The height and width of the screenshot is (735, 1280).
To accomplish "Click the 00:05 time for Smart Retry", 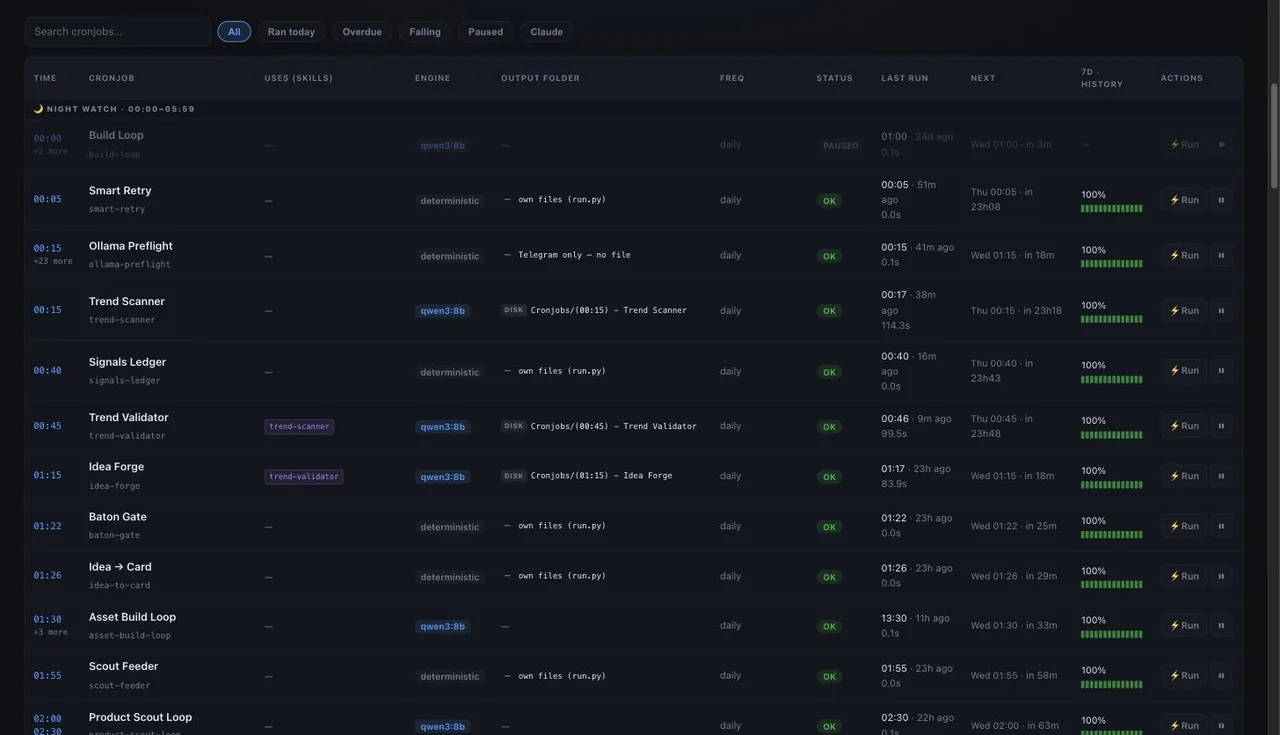I will pos(47,199).
